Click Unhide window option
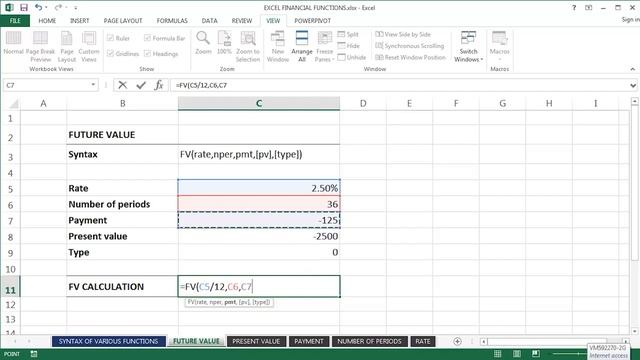Screen dimensions: 640x360 (352, 57)
